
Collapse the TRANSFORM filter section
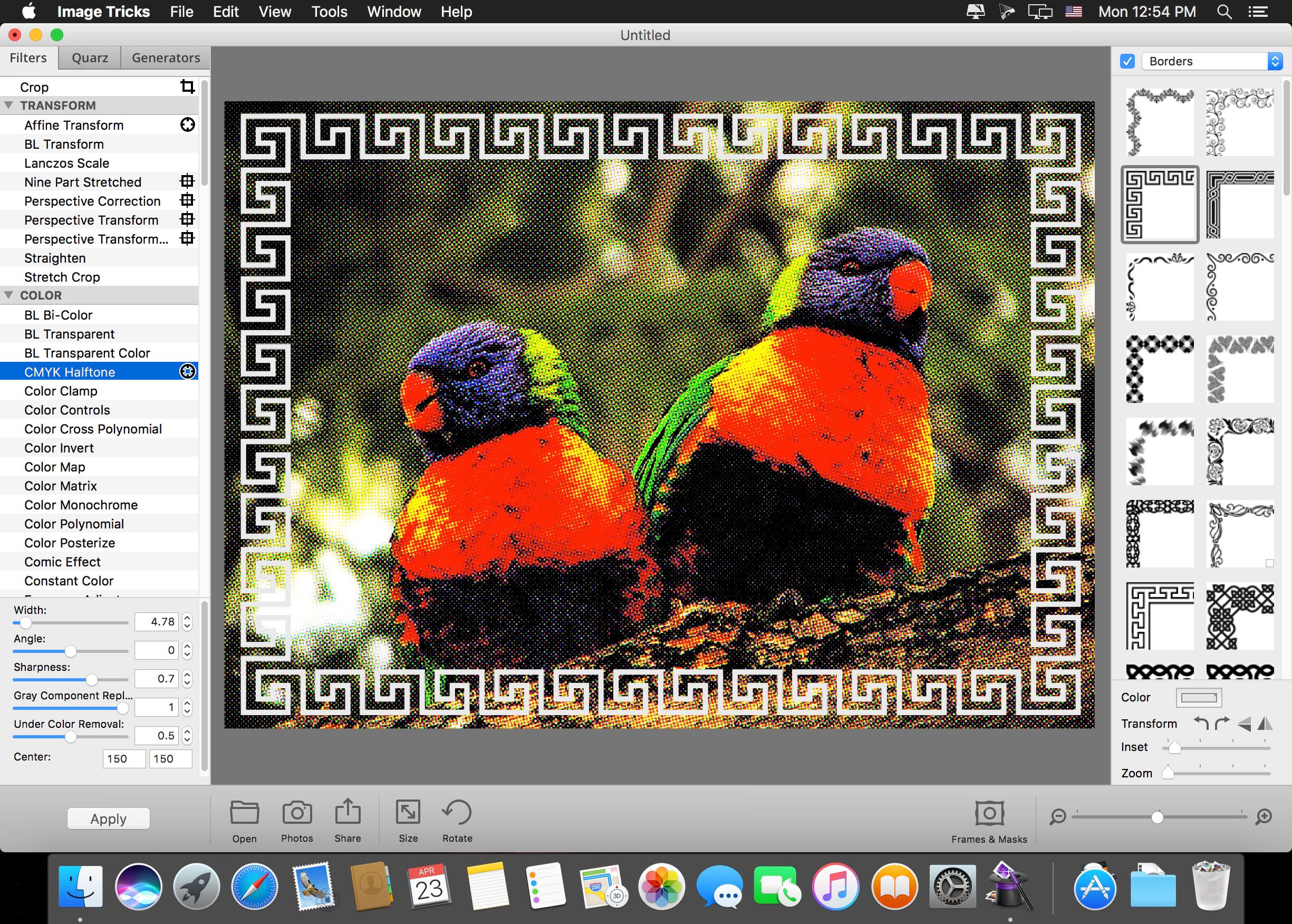9,105
